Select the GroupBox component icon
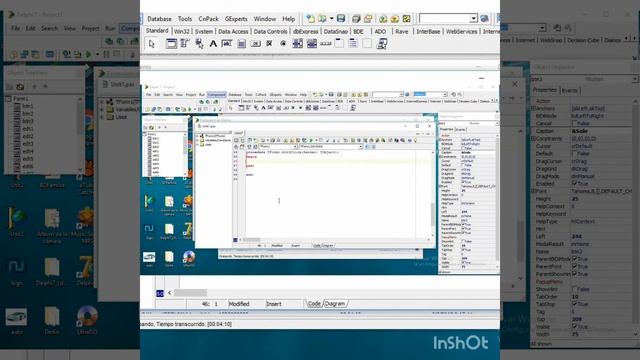 [339, 44]
